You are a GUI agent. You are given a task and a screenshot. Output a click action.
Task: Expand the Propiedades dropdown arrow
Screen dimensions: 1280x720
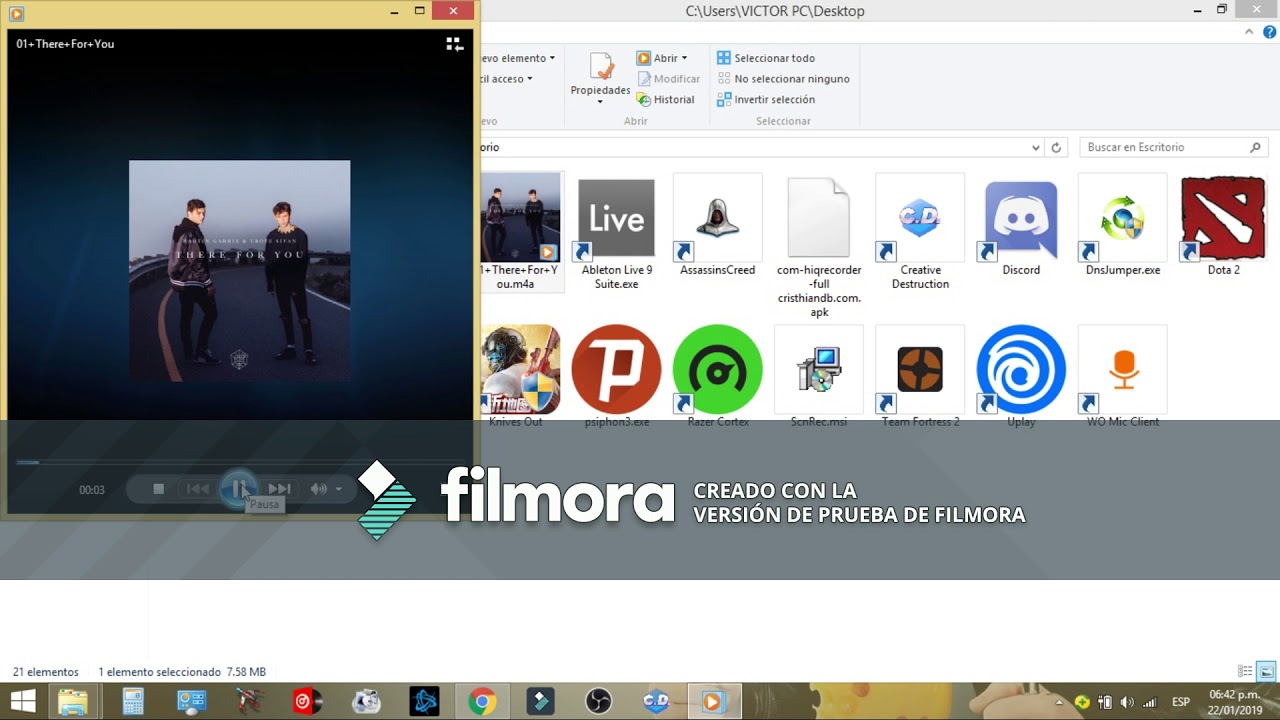click(x=600, y=102)
